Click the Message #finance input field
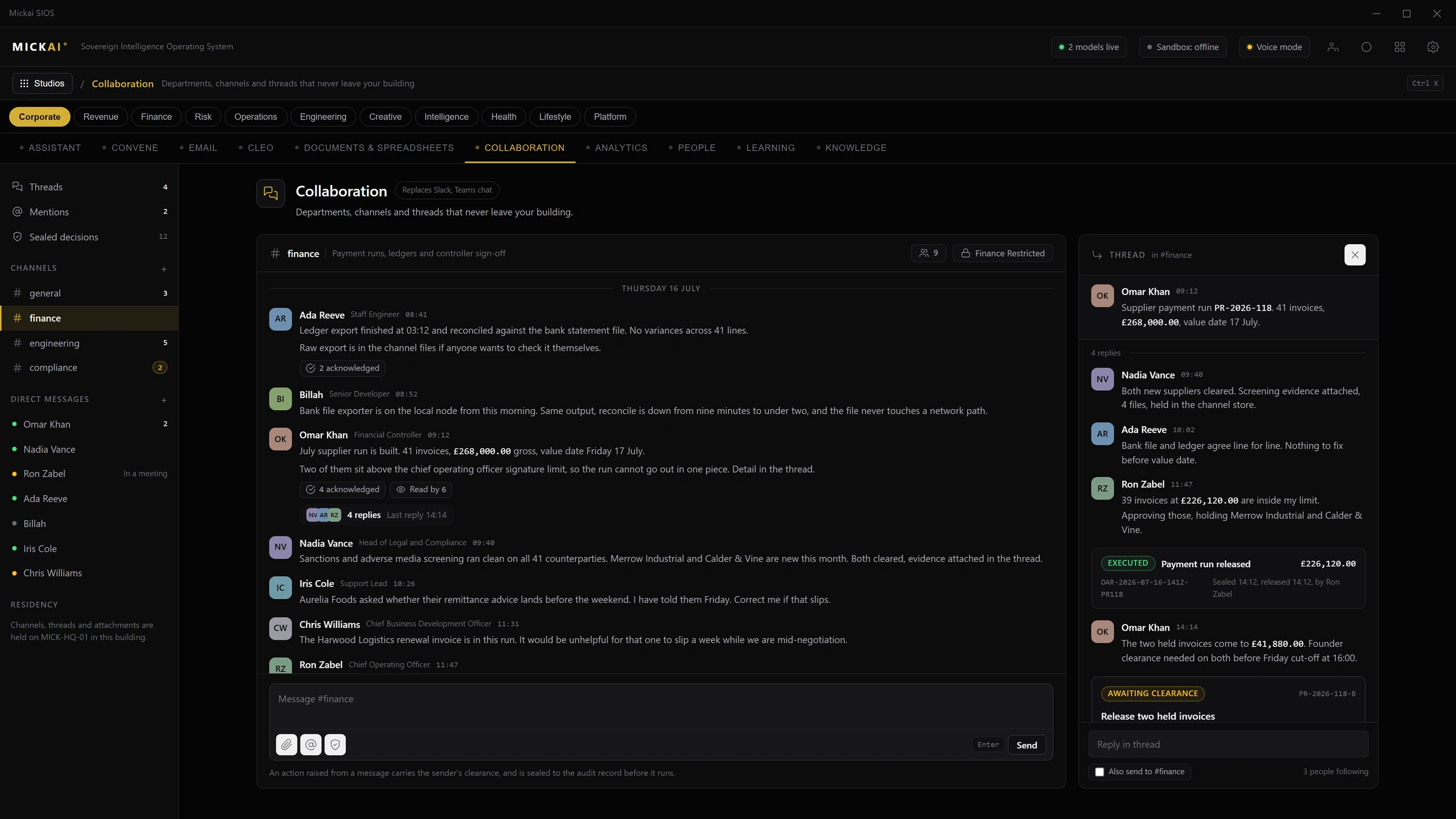The image size is (1456, 819). pyautogui.click(x=661, y=706)
